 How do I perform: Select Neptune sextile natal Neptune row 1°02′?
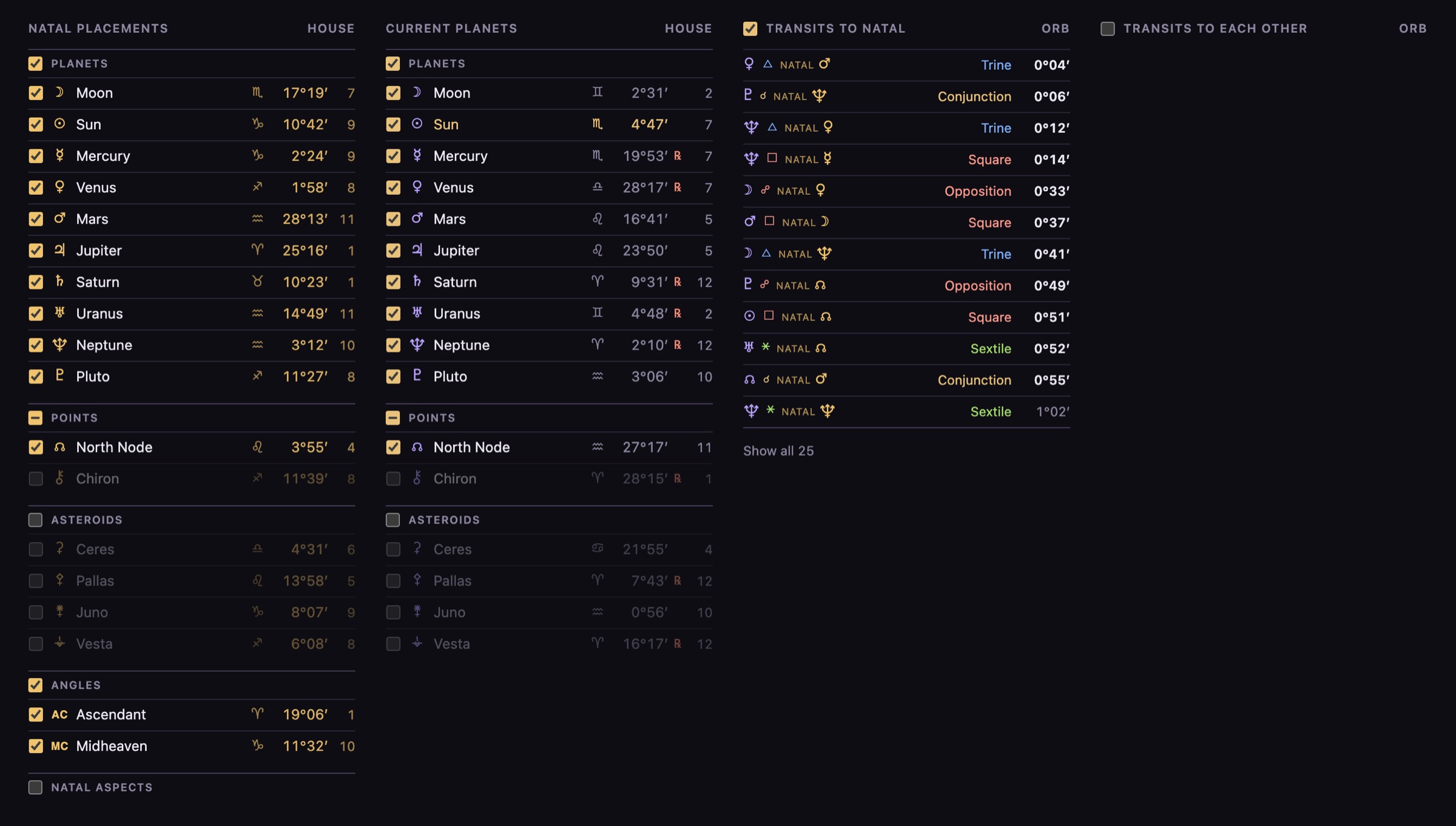(906, 412)
